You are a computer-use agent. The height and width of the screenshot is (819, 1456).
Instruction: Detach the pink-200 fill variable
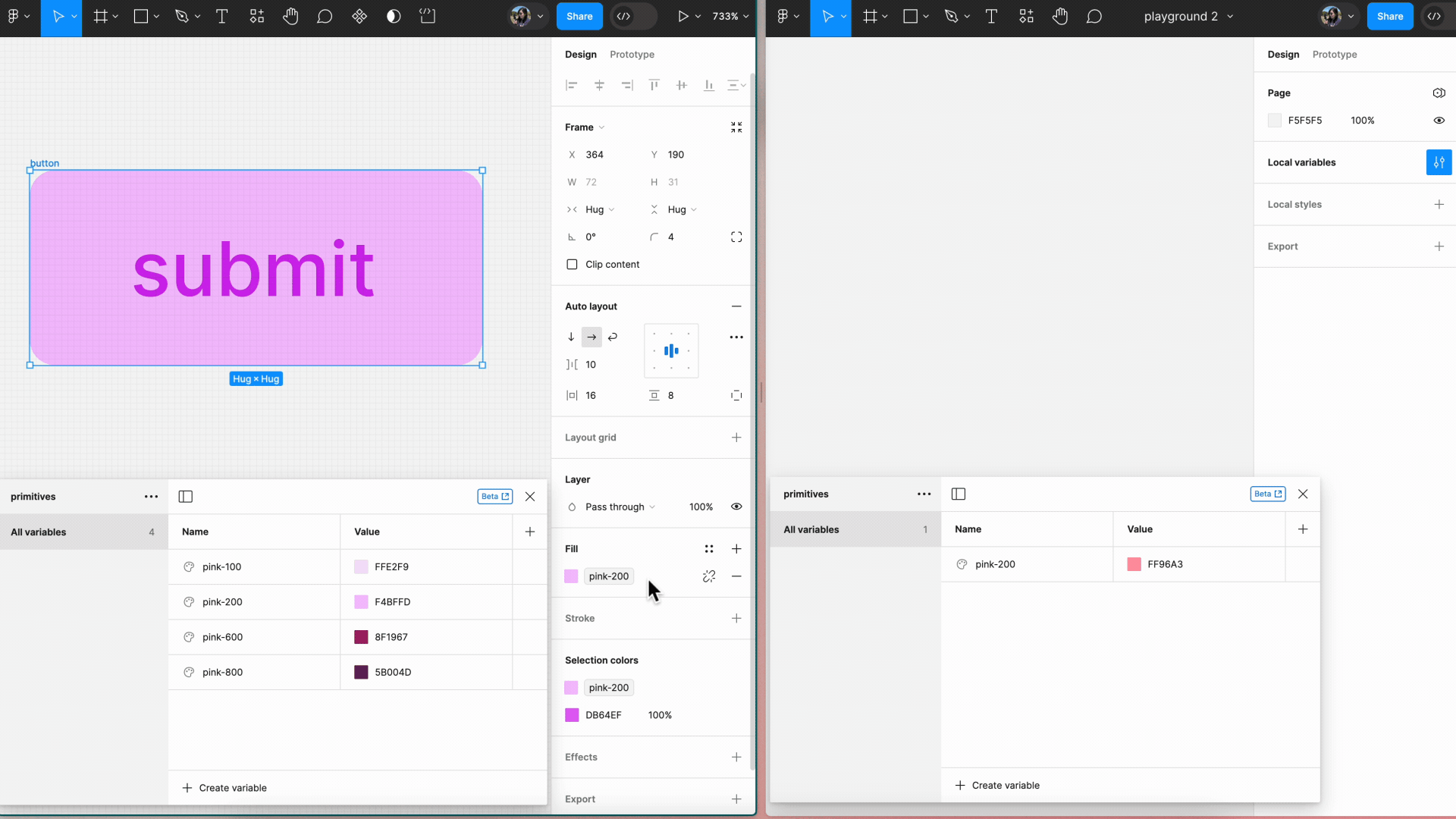[709, 576]
